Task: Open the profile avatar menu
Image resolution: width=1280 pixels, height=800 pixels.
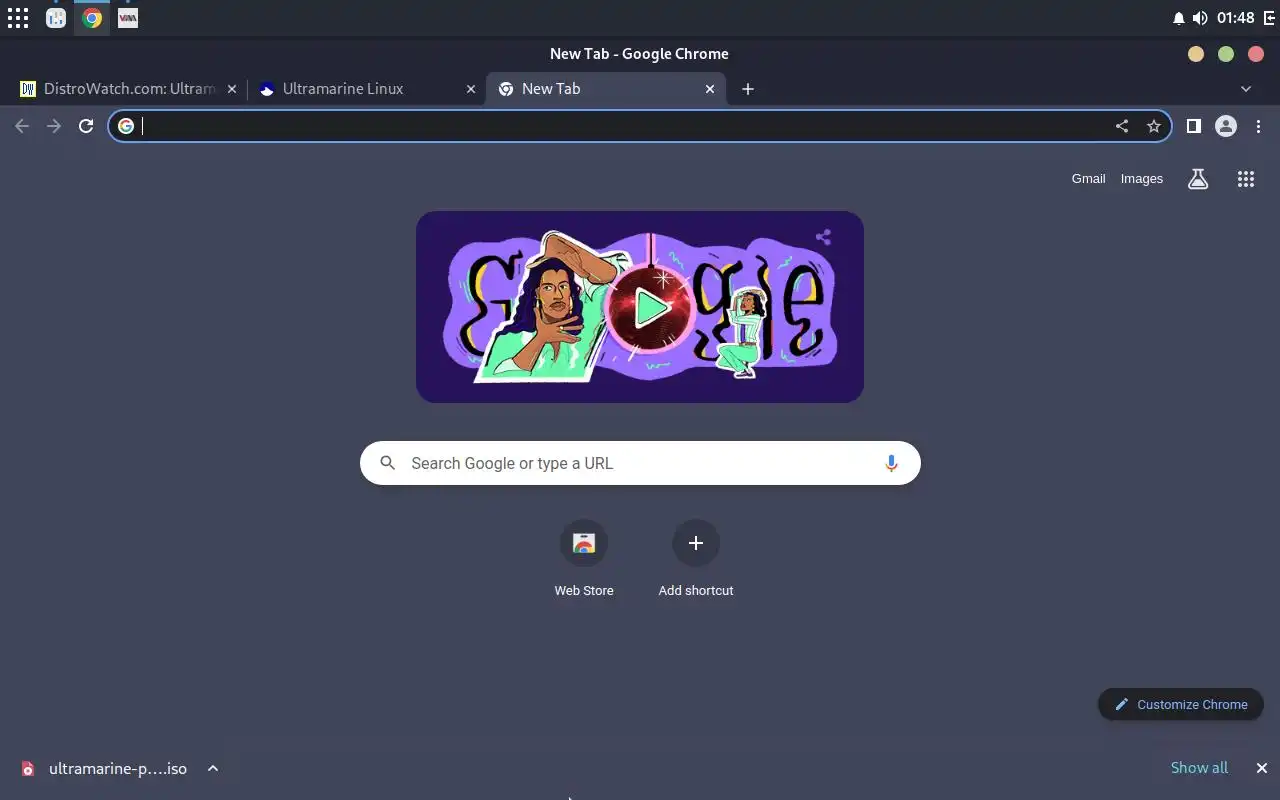Action: click(x=1226, y=126)
